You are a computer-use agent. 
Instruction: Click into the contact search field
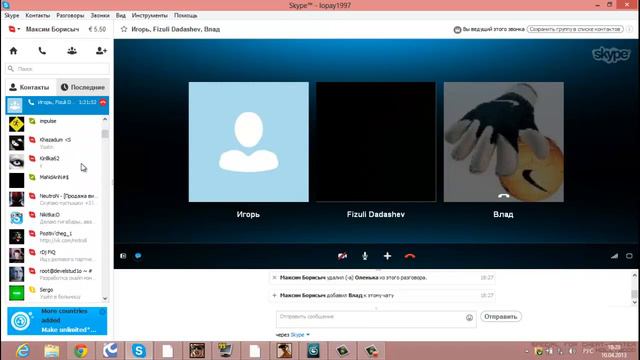58,69
